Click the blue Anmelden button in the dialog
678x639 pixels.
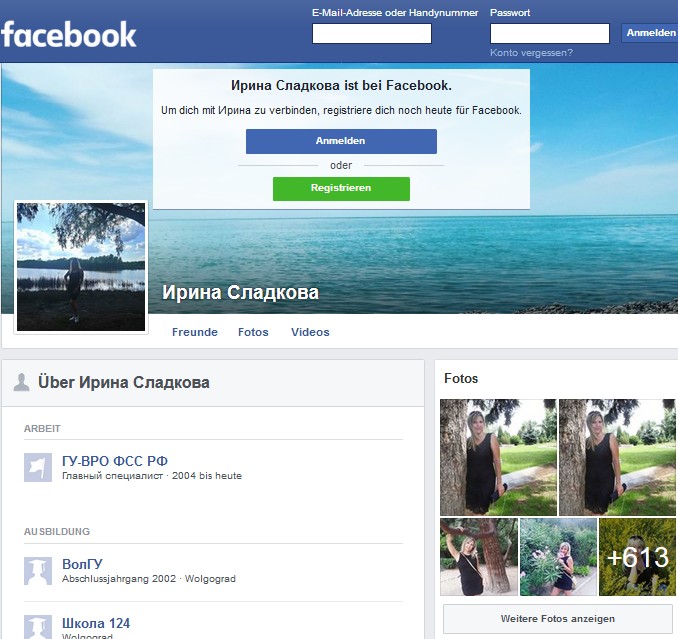(341, 141)
